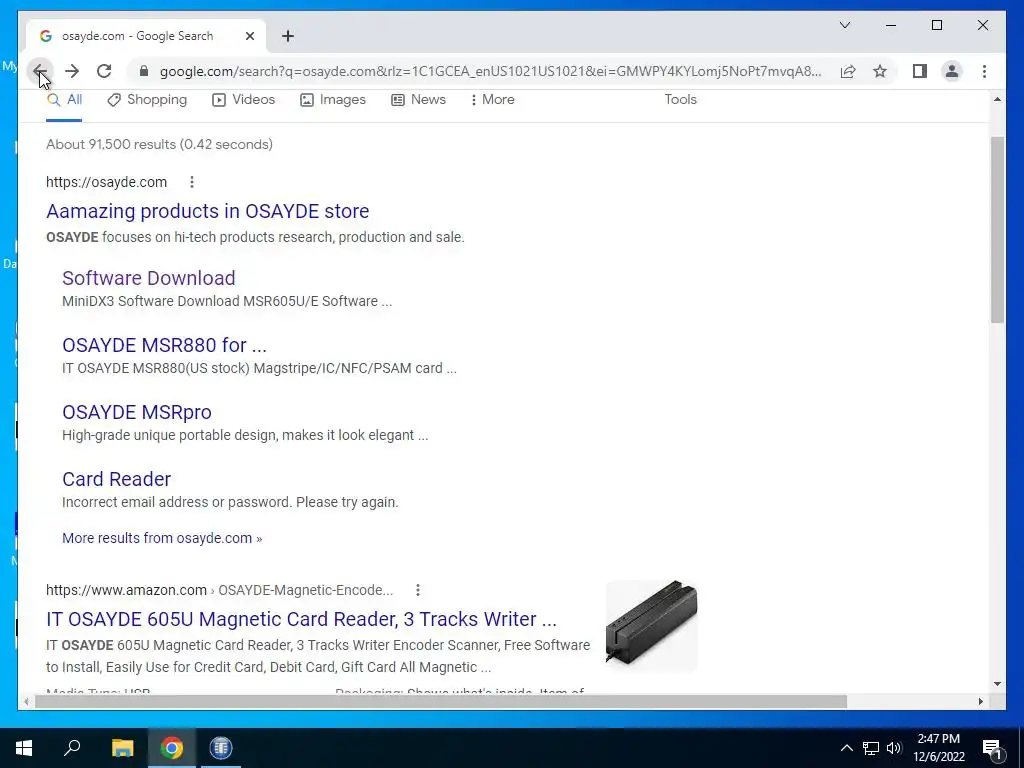Image resolution: width=1024 pixels, height=768 pixels.
Task: Click the browser back arrow
Action: 40,71
